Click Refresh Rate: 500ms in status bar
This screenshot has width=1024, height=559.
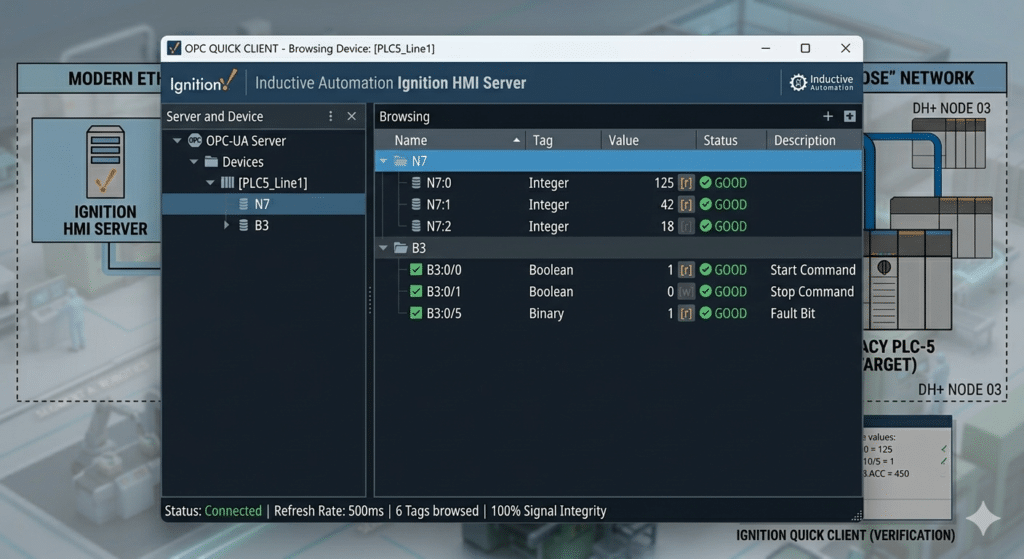(x=328, y=511)
